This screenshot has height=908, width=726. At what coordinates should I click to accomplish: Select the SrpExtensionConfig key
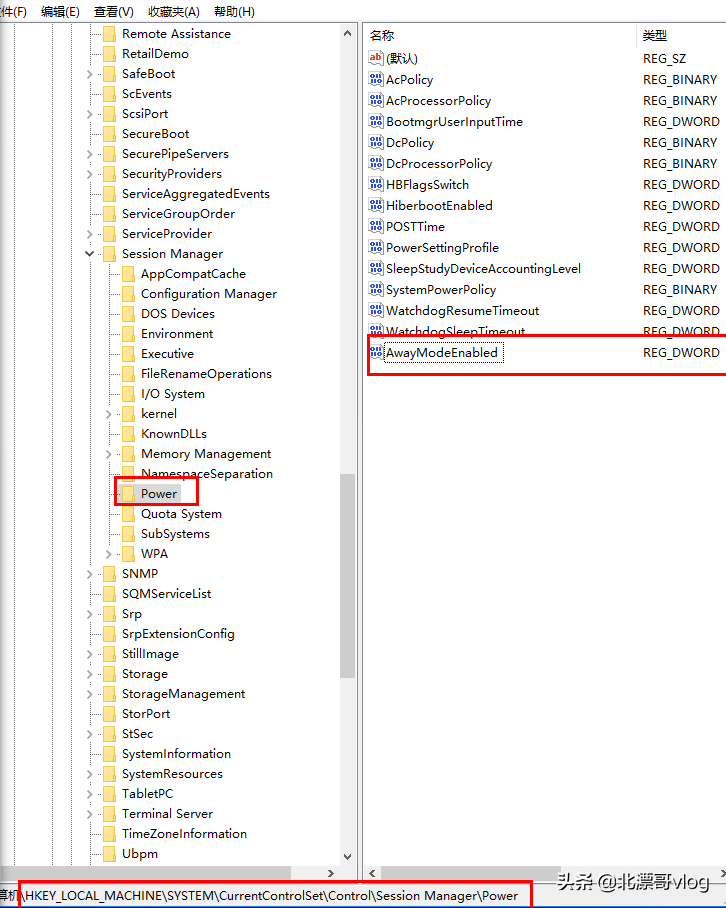(178, 634)
